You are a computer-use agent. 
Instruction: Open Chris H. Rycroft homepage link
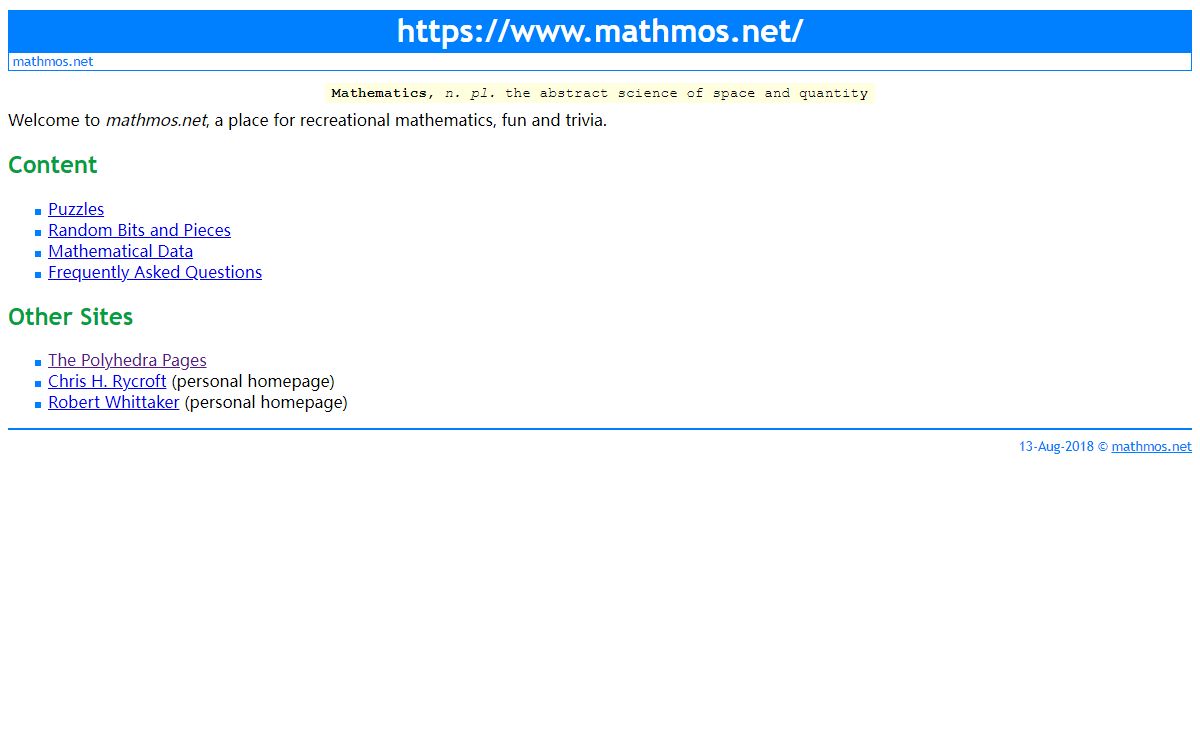coord(107,381)
